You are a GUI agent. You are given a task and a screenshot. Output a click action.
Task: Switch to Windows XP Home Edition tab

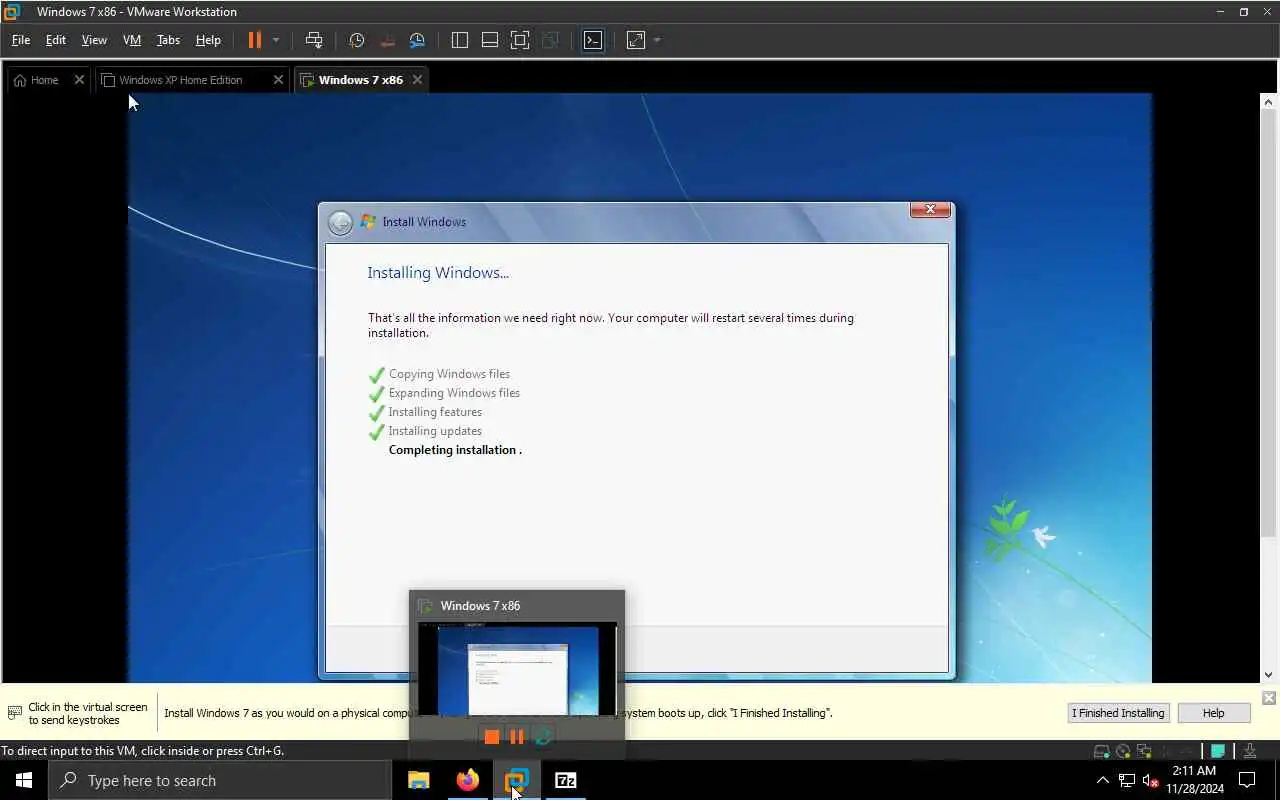[x=180, y=80]
